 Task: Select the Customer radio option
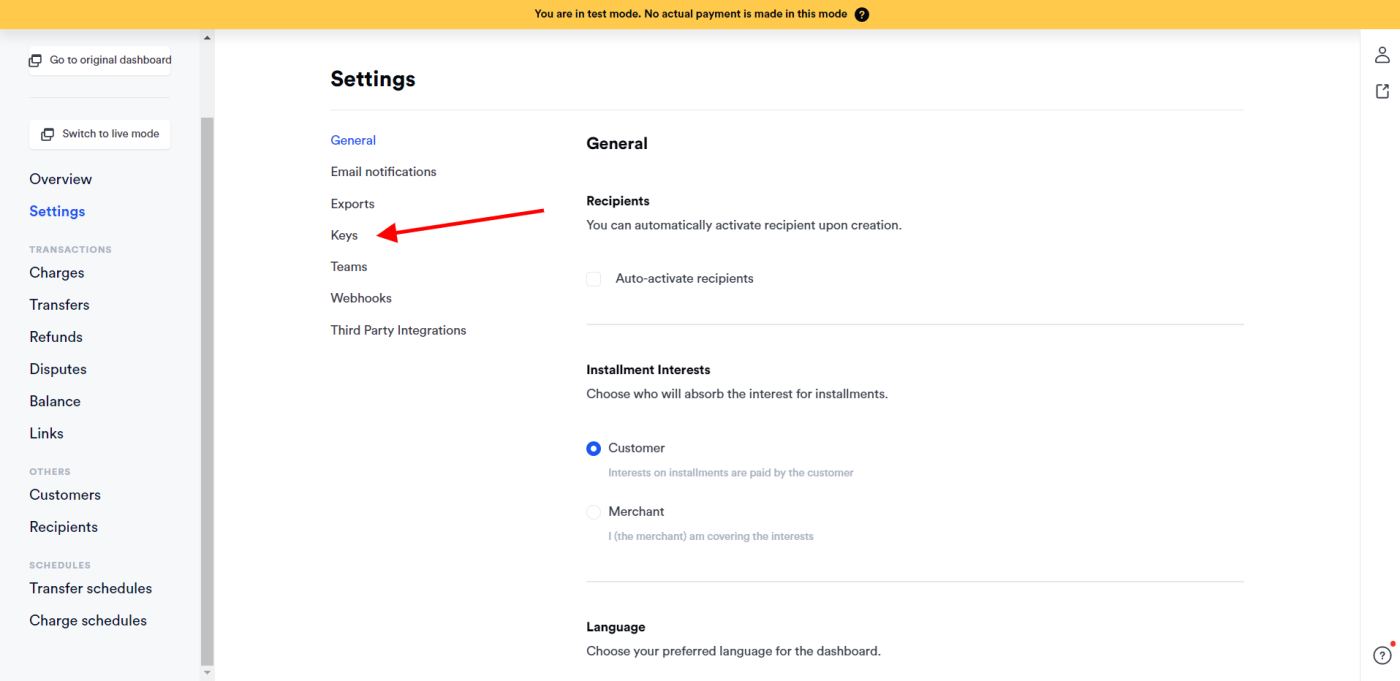coord(594,449)
